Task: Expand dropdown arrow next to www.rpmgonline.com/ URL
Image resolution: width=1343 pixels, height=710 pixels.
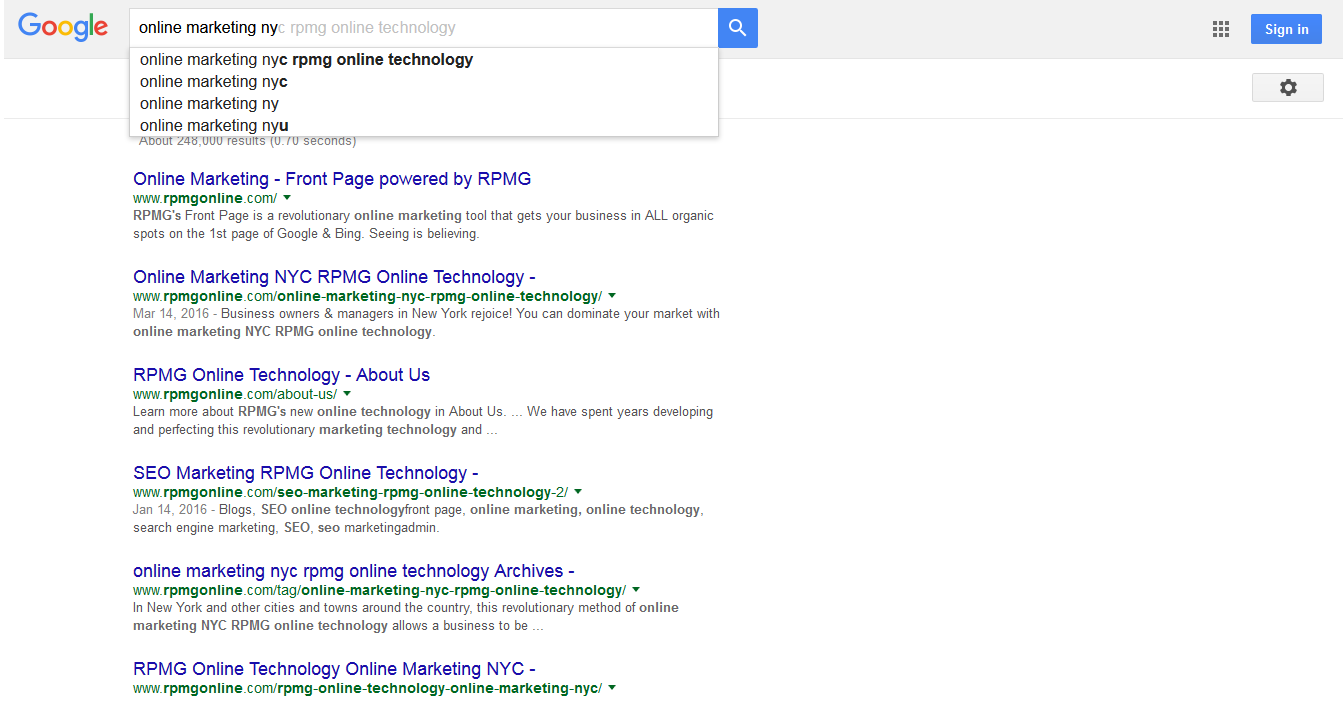Action: click(x=287, y=198)
